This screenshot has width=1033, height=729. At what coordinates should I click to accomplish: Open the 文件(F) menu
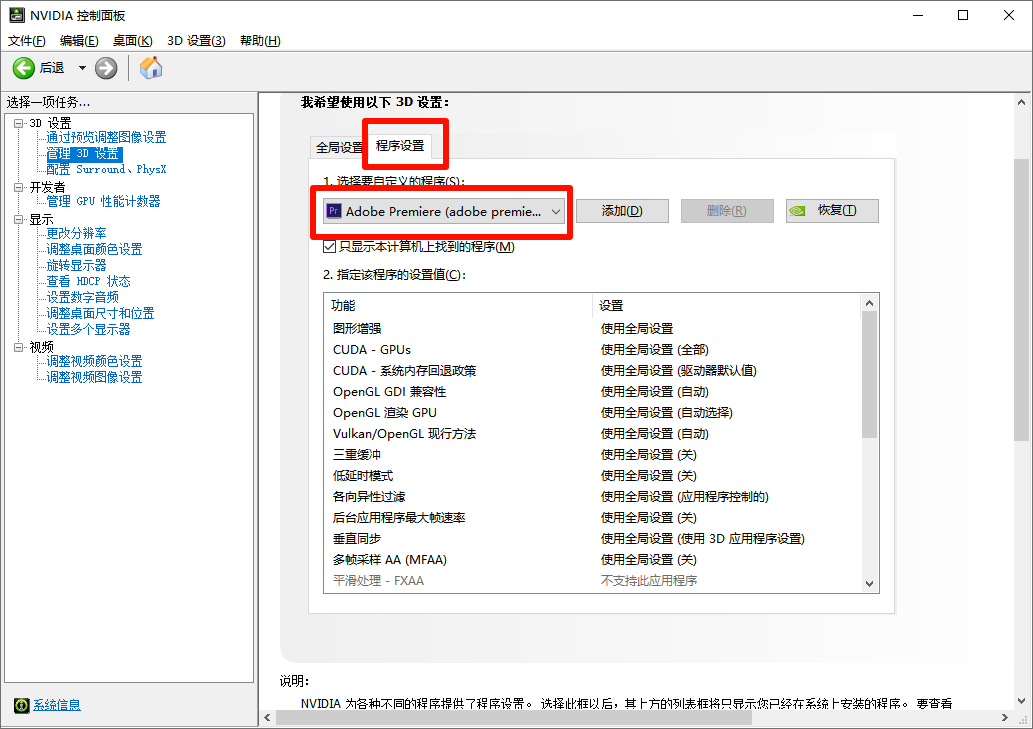tap(27, 41)
